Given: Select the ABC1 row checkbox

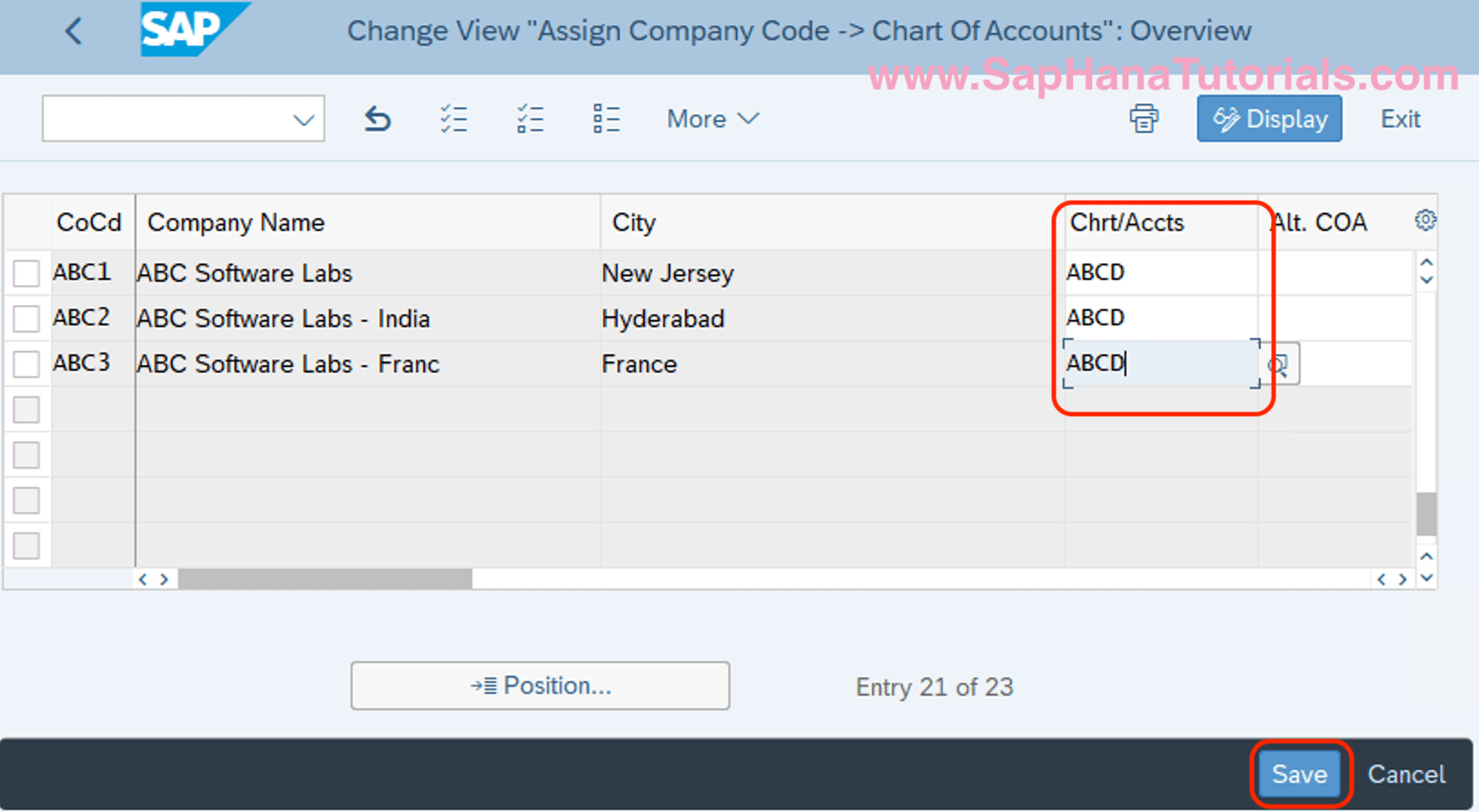Looking at the screenshot, I should [x=26, y=272].
